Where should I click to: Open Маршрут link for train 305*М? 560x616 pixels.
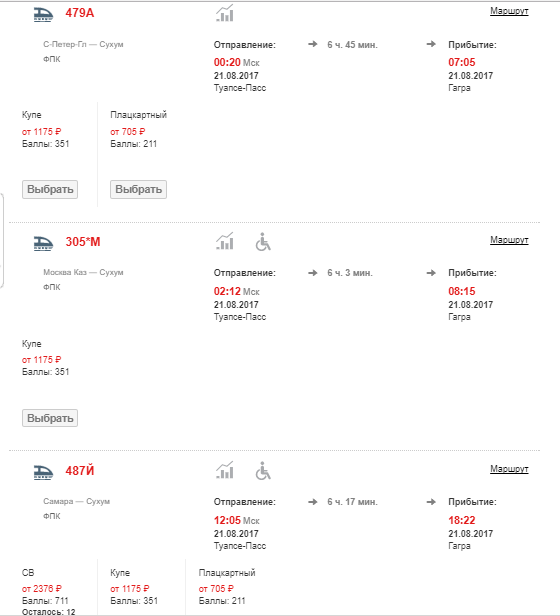coord(509,240)
